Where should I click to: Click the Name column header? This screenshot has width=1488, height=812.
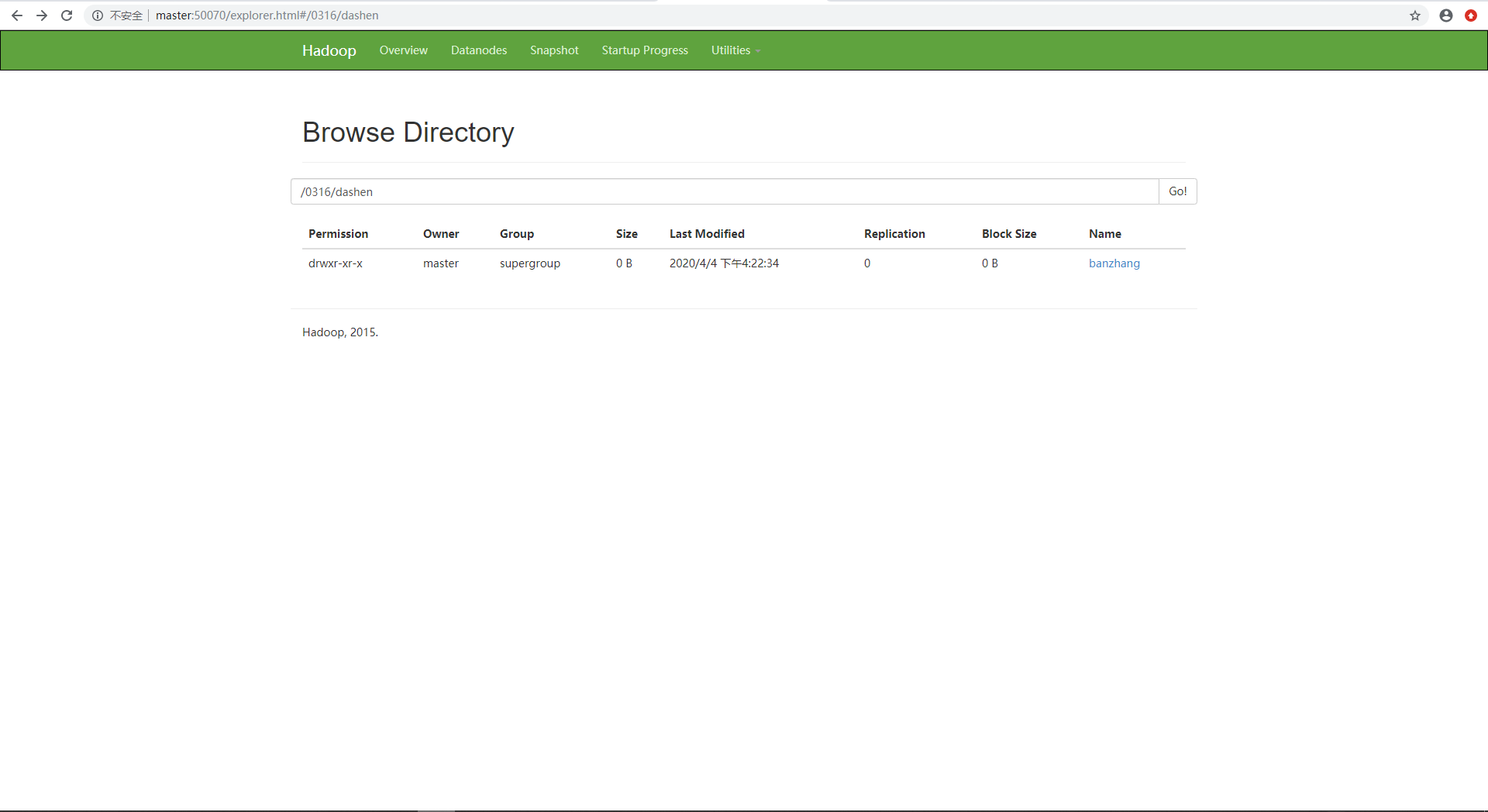[x=1105, y=234]
